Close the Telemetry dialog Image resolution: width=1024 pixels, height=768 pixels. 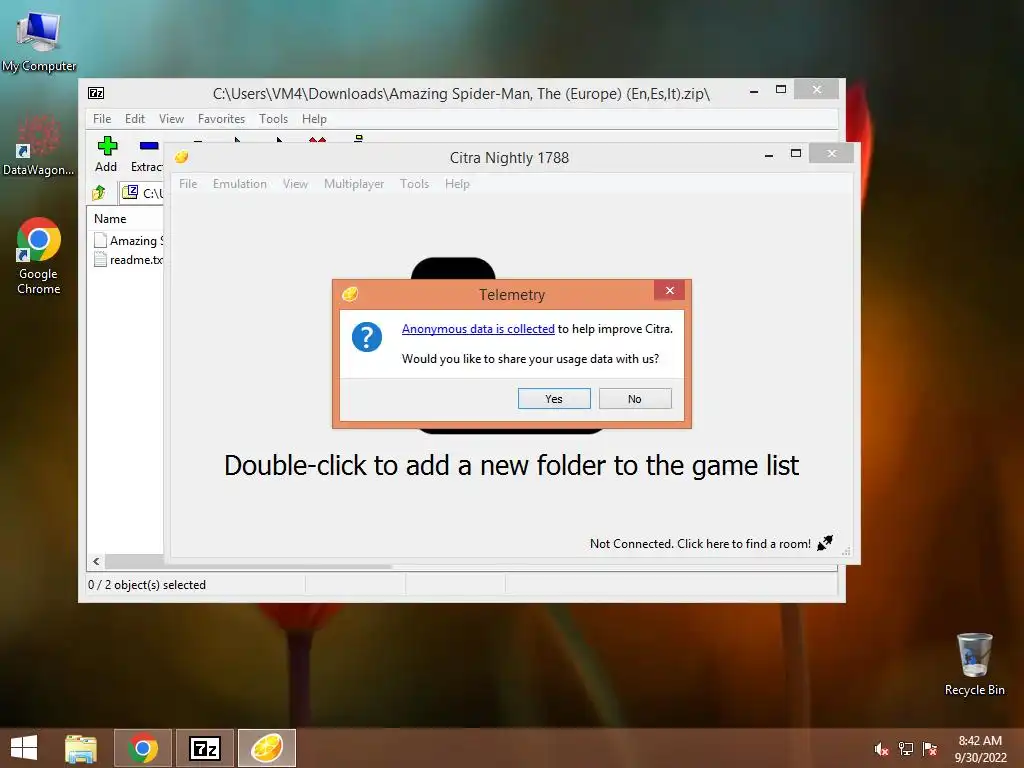[669, 291]
